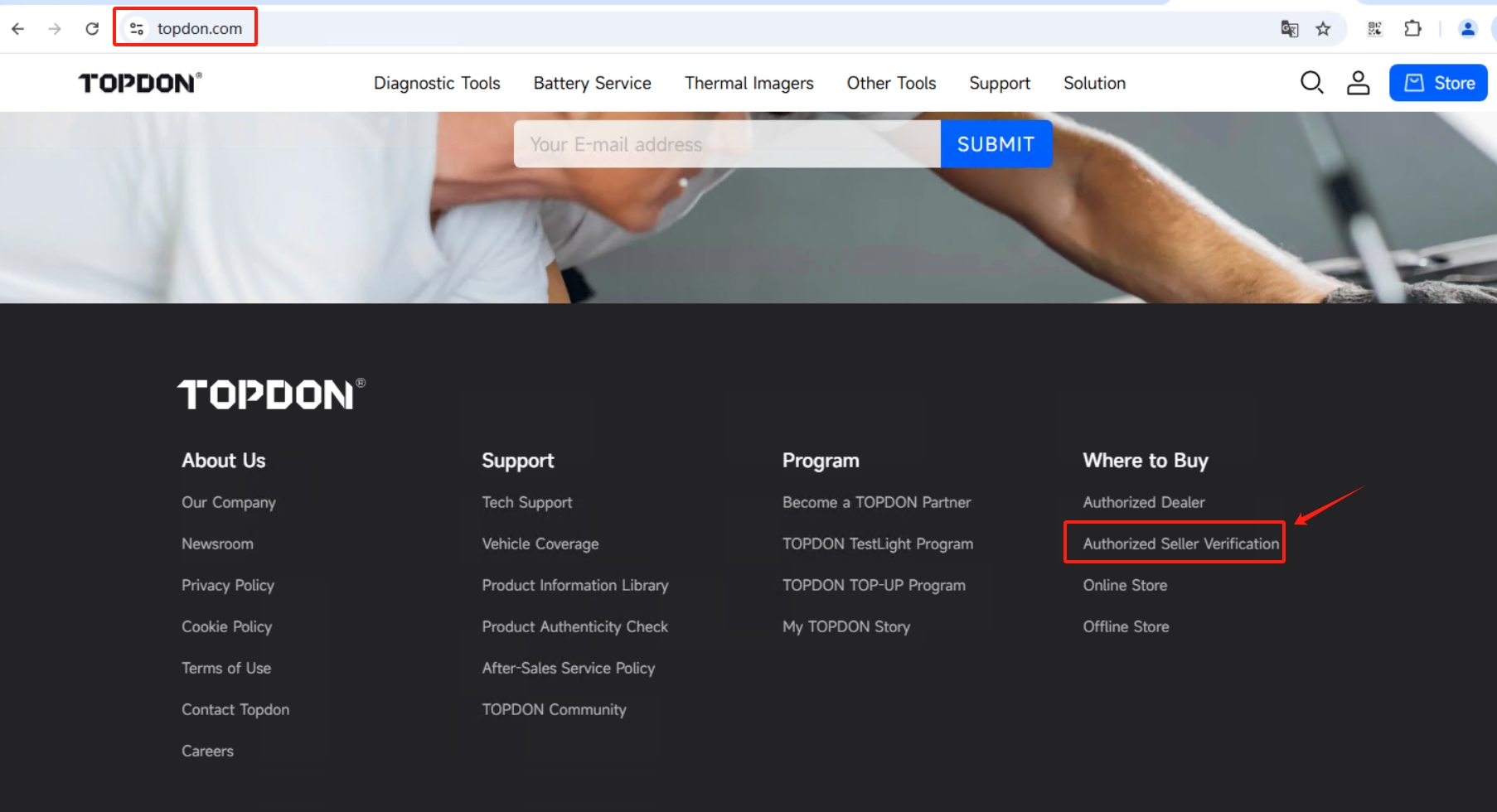Click the Where to Buy heading
The image size is (1497, 812).
pyautogui.click(x=1146, y=461)
